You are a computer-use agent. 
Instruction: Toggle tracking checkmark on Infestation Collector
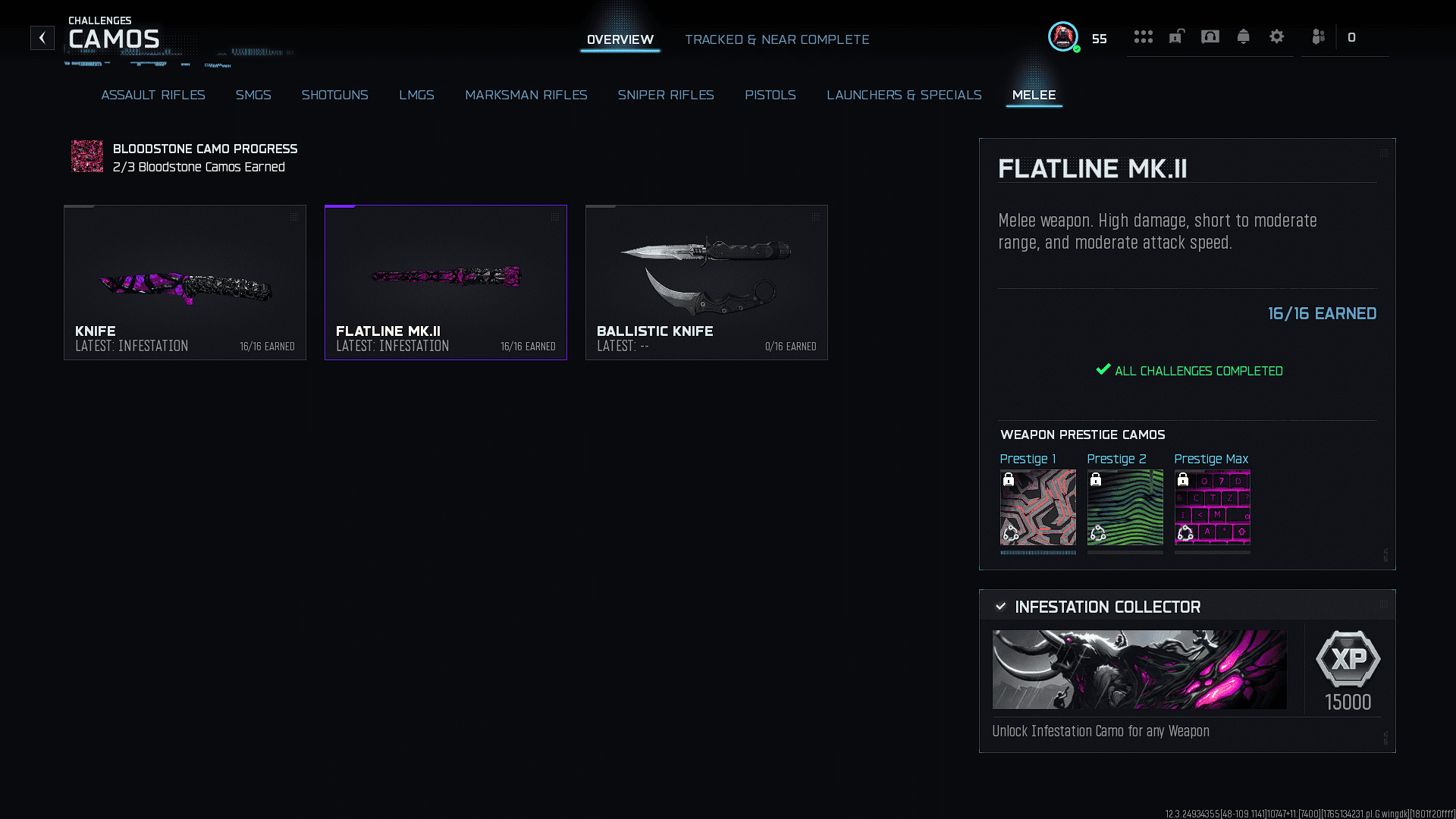pyautogui.click(x=1000, y=607)
